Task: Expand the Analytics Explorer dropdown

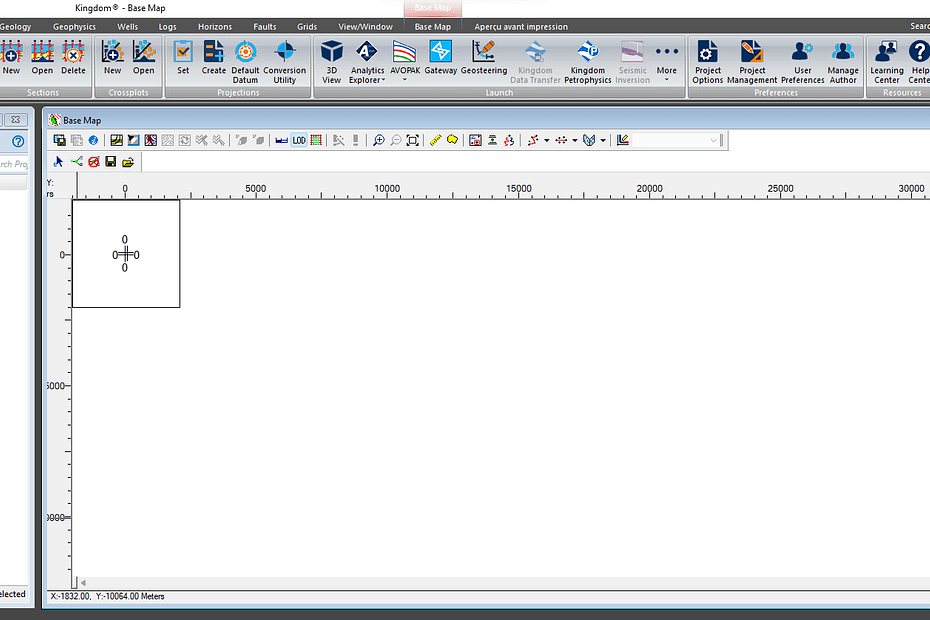Action: tap(367, 61)
